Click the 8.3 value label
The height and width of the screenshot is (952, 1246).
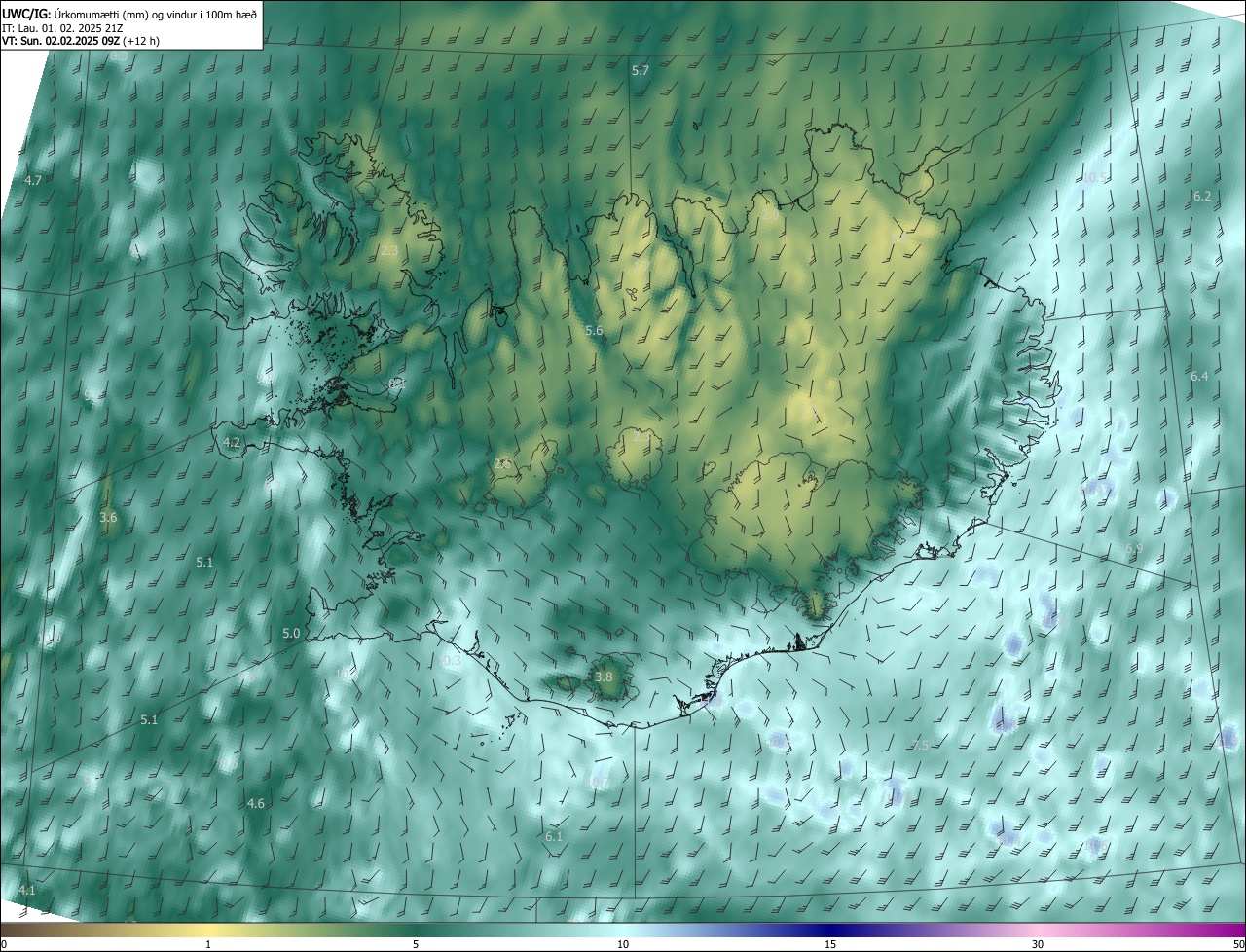coord(119,56)
